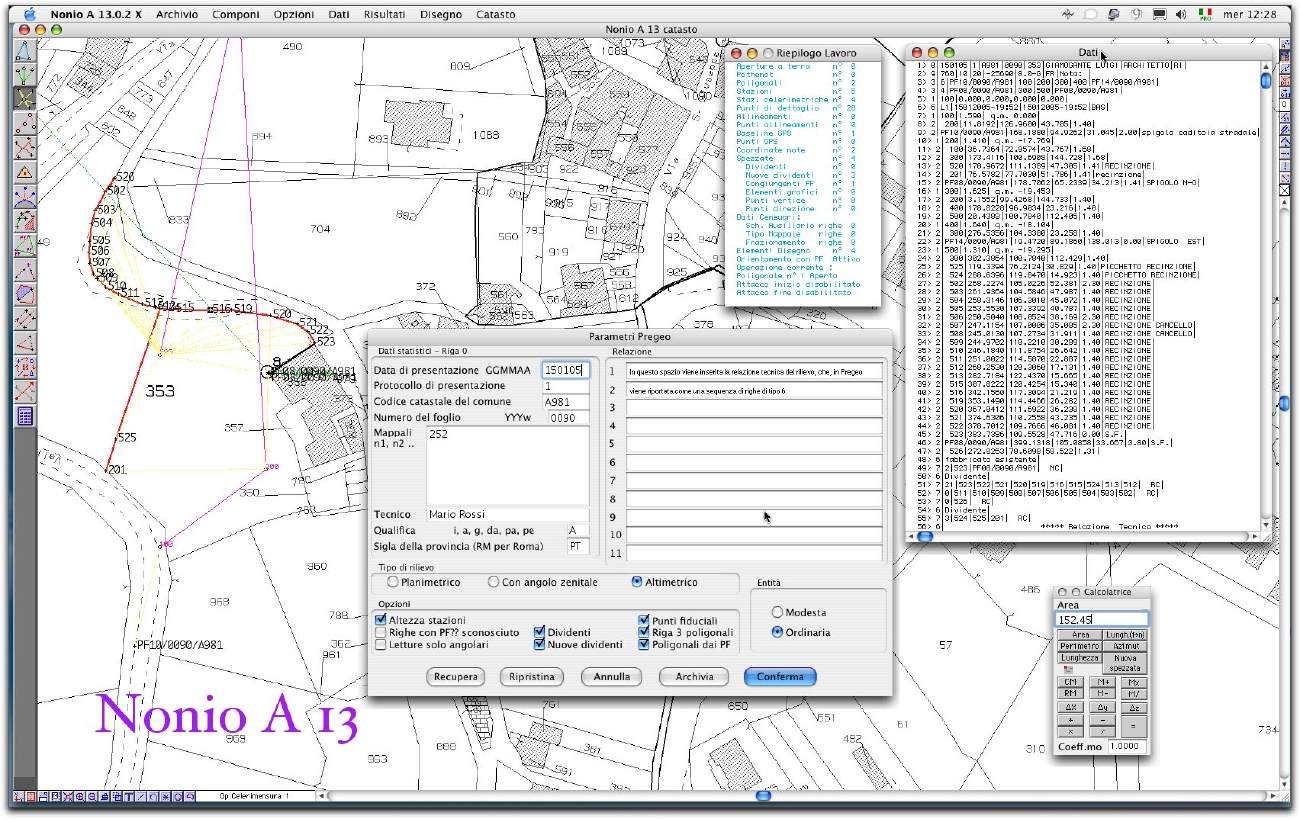Click the asterisk icon in bottom toolbar

[165, 797]
